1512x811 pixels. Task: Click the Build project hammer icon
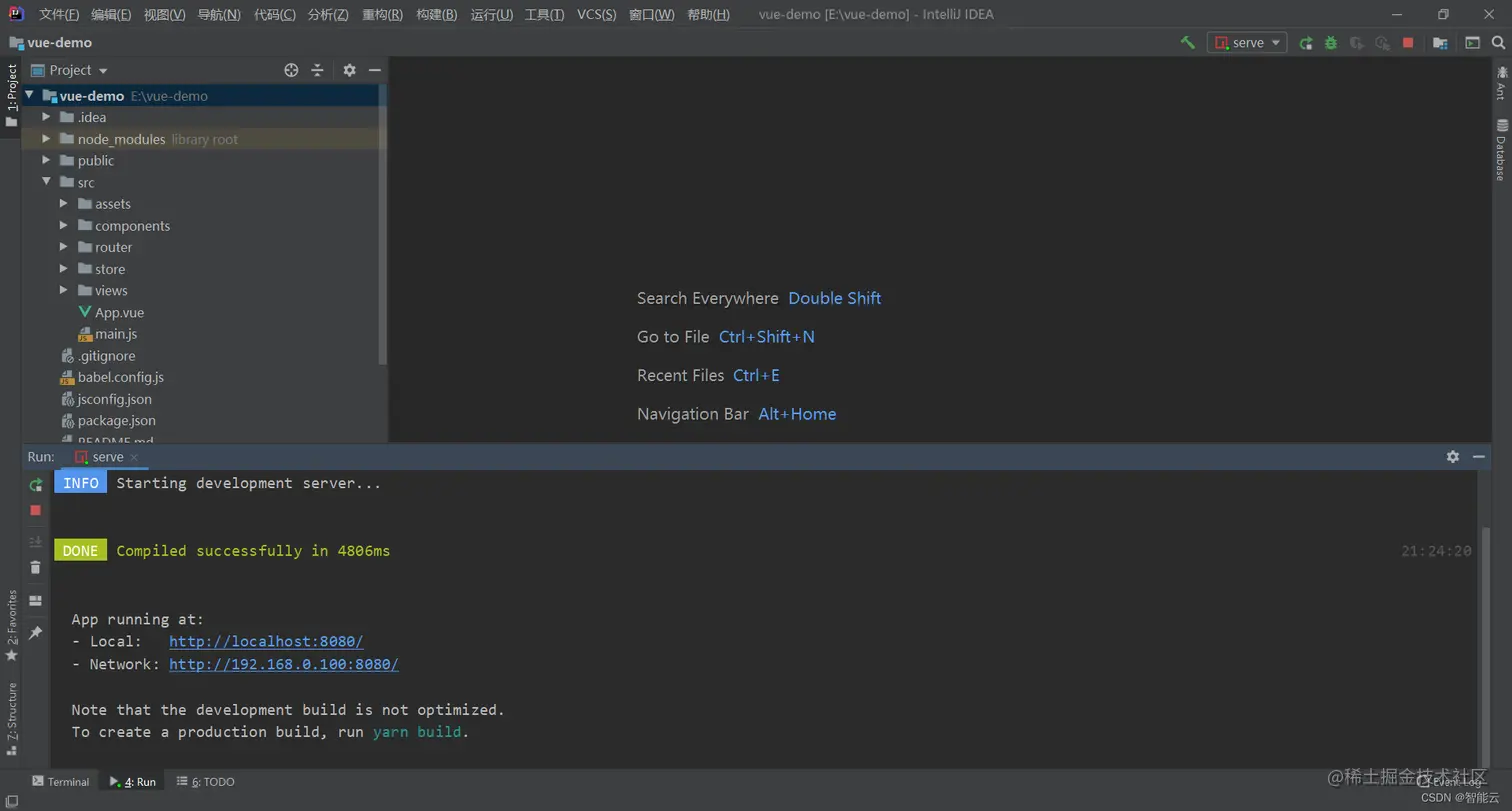coord(1188,43)
